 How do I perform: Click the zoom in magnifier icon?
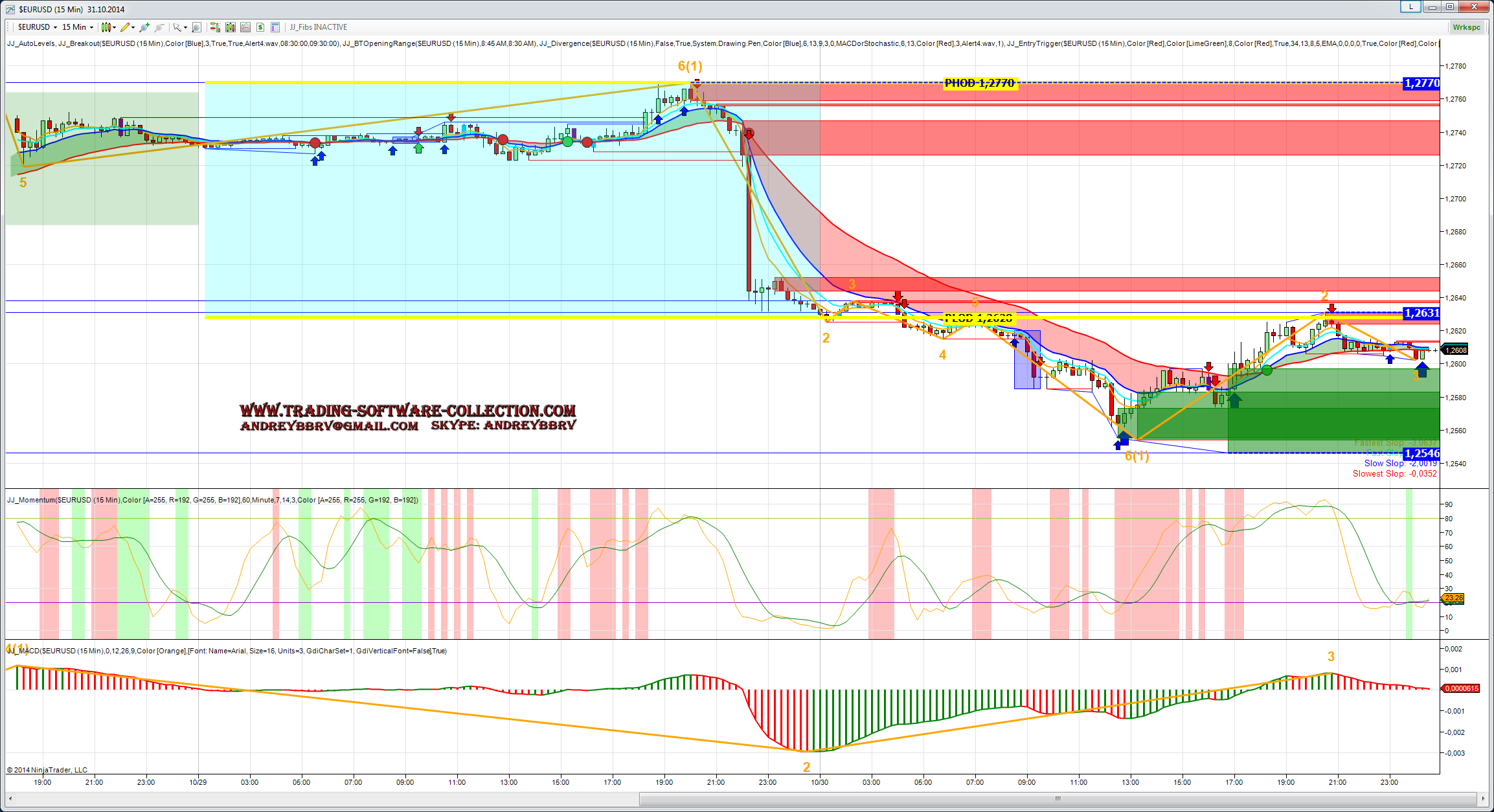click(x=144, y=27)
